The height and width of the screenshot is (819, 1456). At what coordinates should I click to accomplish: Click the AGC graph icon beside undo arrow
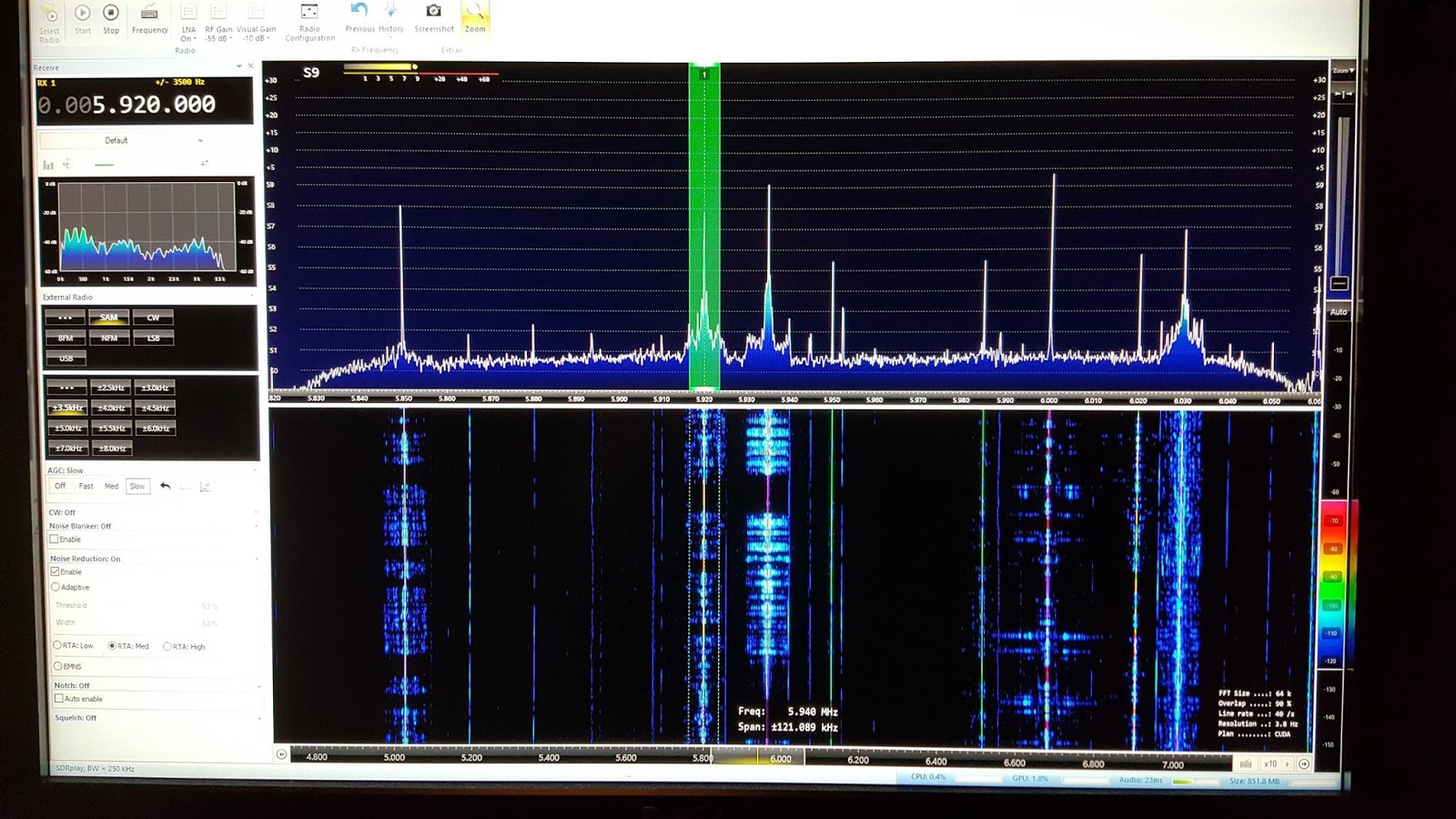(x=205, y=486)
